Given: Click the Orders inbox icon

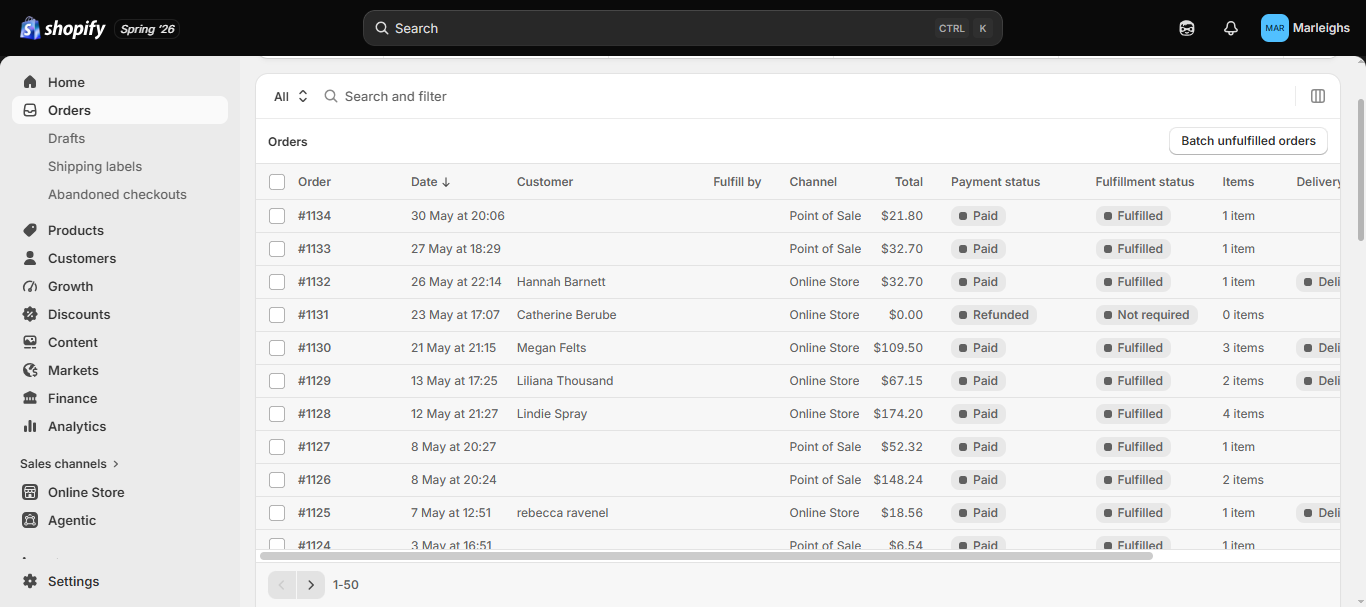Looking at the screenshot, I should (30, 110).
